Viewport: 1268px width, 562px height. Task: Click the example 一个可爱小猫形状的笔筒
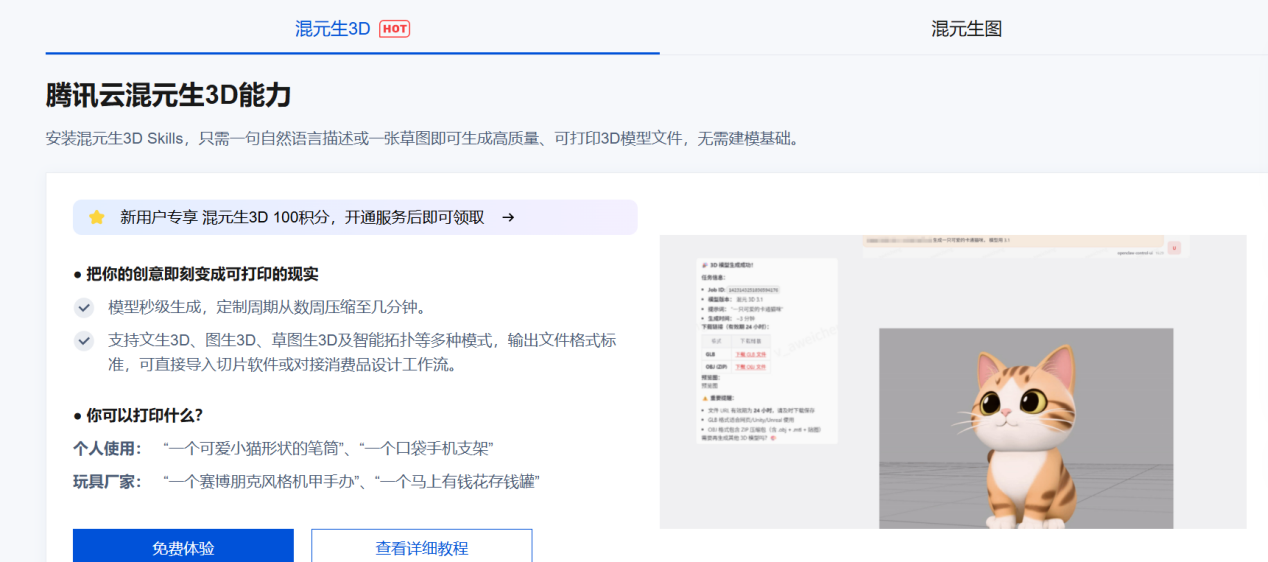click(254, 448)
